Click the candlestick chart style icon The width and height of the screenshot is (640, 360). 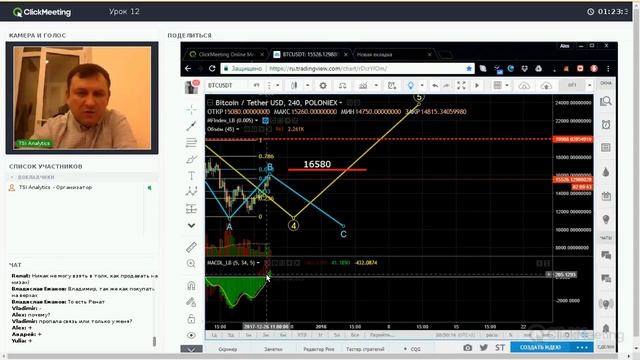(294, 85)
